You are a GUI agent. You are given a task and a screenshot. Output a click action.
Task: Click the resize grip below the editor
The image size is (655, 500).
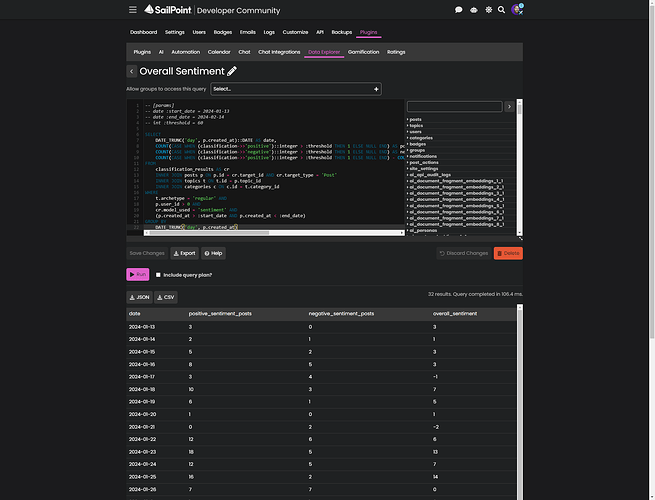(520, 239)
